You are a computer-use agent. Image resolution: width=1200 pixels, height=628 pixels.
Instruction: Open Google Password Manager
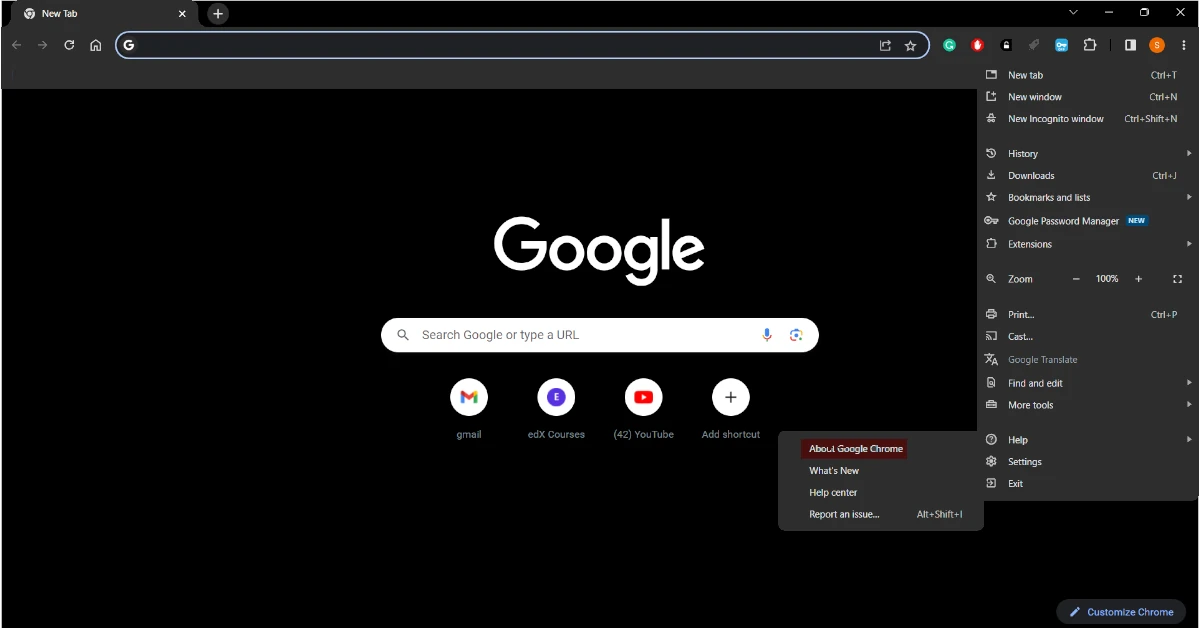tap(1088, 221)
